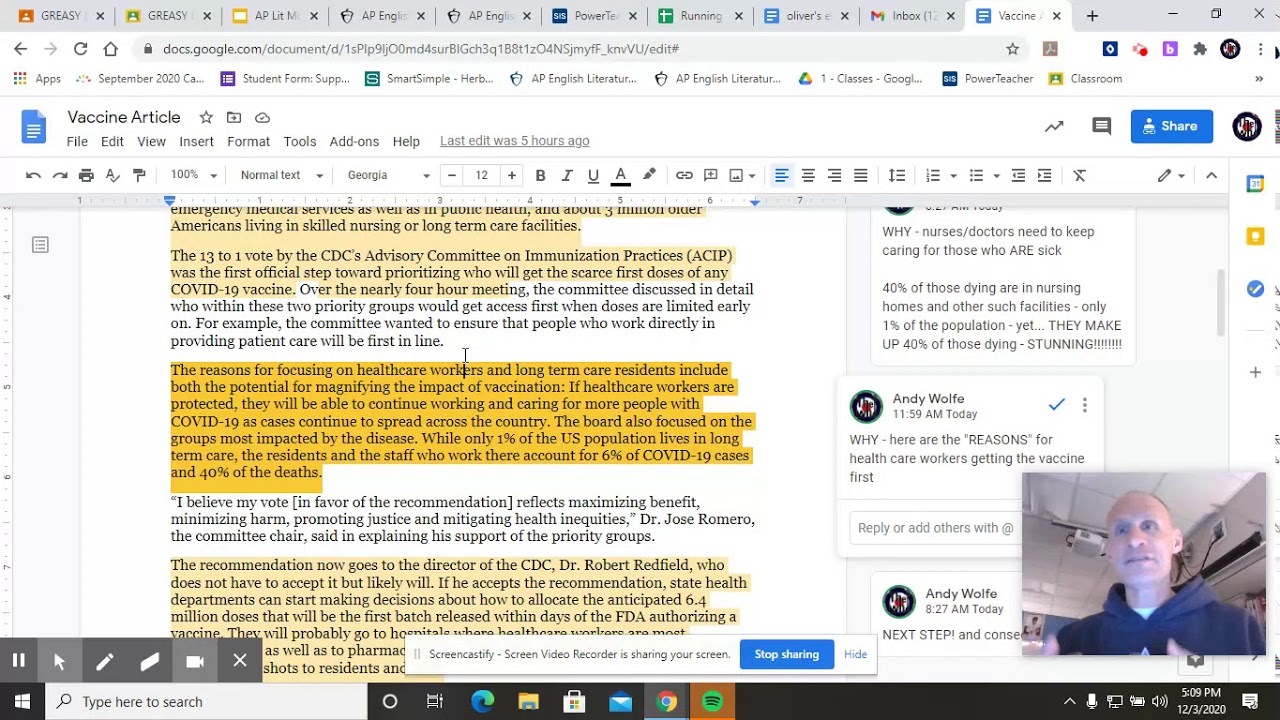This screenshot has width=1280, height=720.
Task: Open the Normal text style dropdown
Action: pyautogui.click(x=281, y=175)
